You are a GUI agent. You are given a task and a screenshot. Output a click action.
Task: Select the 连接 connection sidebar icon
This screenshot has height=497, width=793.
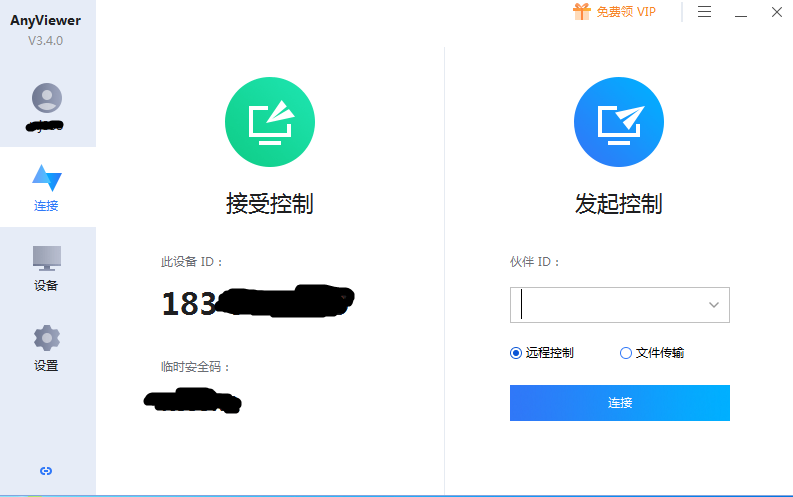pos(47,177)
